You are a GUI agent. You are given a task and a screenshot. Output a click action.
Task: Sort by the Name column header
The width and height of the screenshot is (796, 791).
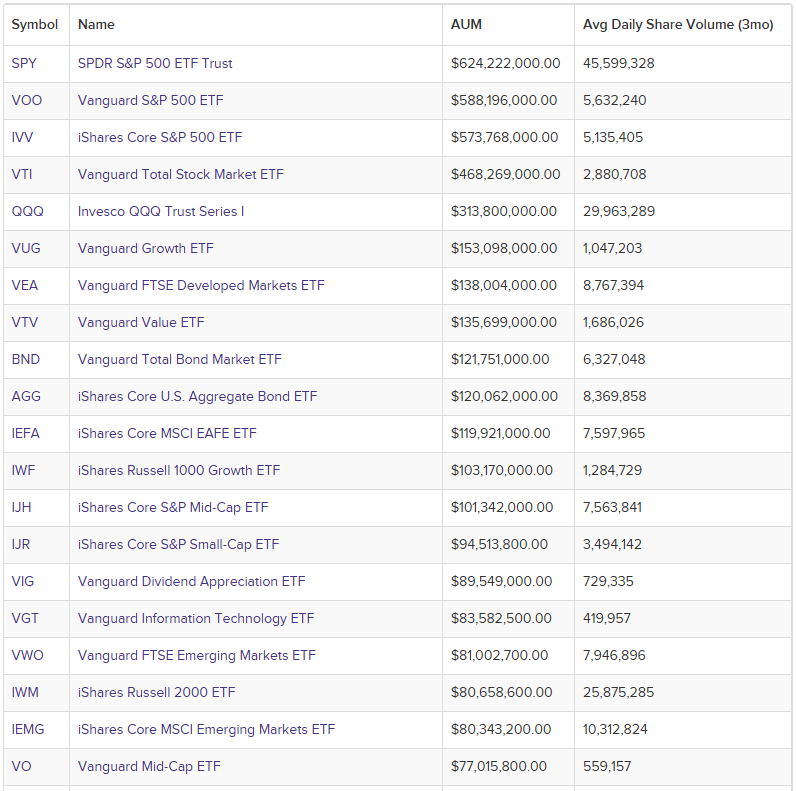click(96, 25)
